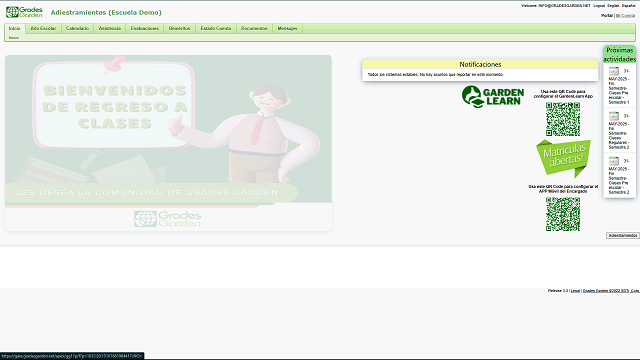The height and width of the screenshot is (360, 640).
Task: Click the Portal link
Action: [607, 16]
